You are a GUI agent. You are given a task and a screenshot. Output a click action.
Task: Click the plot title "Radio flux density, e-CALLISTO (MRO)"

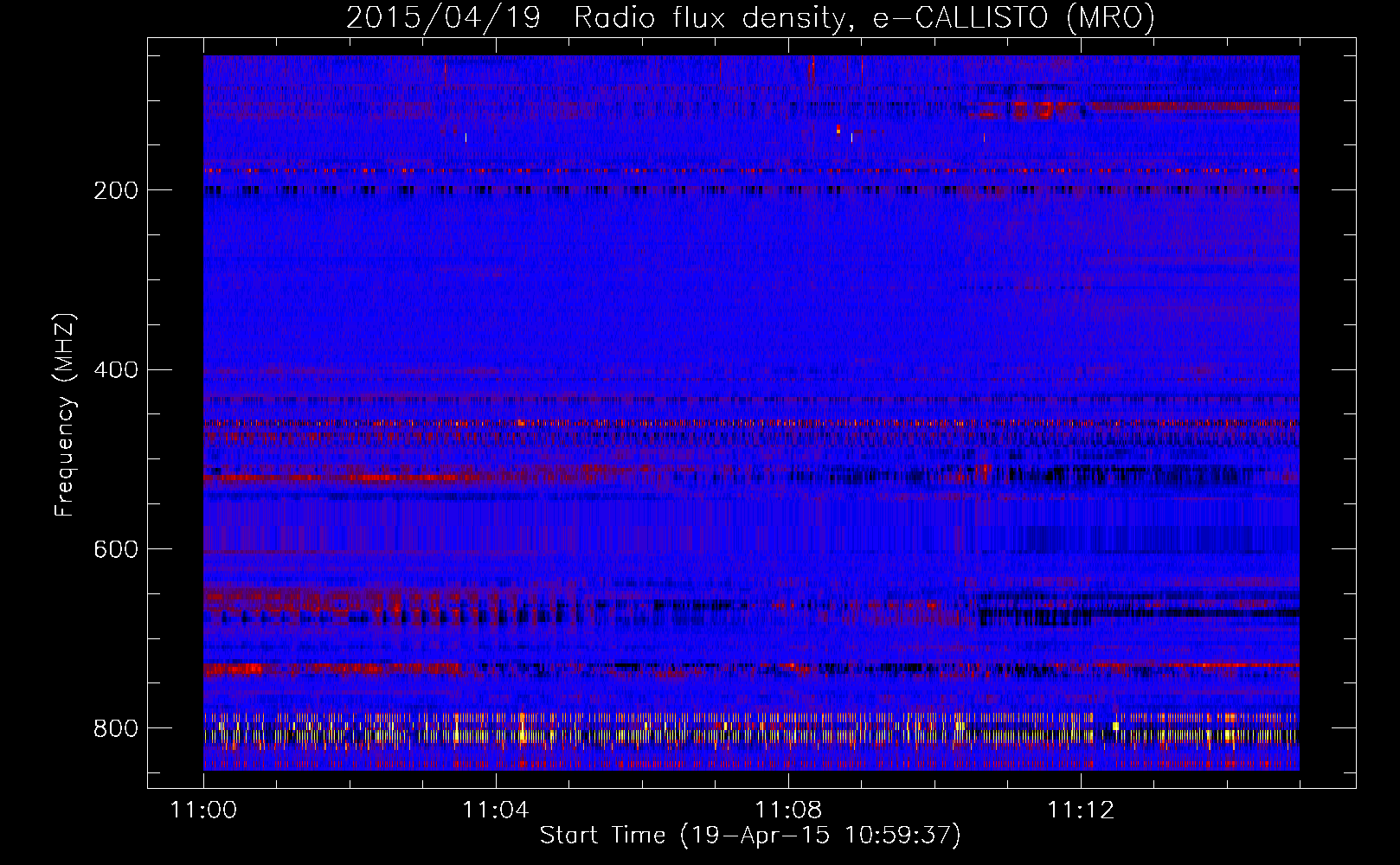click(x=864, y=18)
